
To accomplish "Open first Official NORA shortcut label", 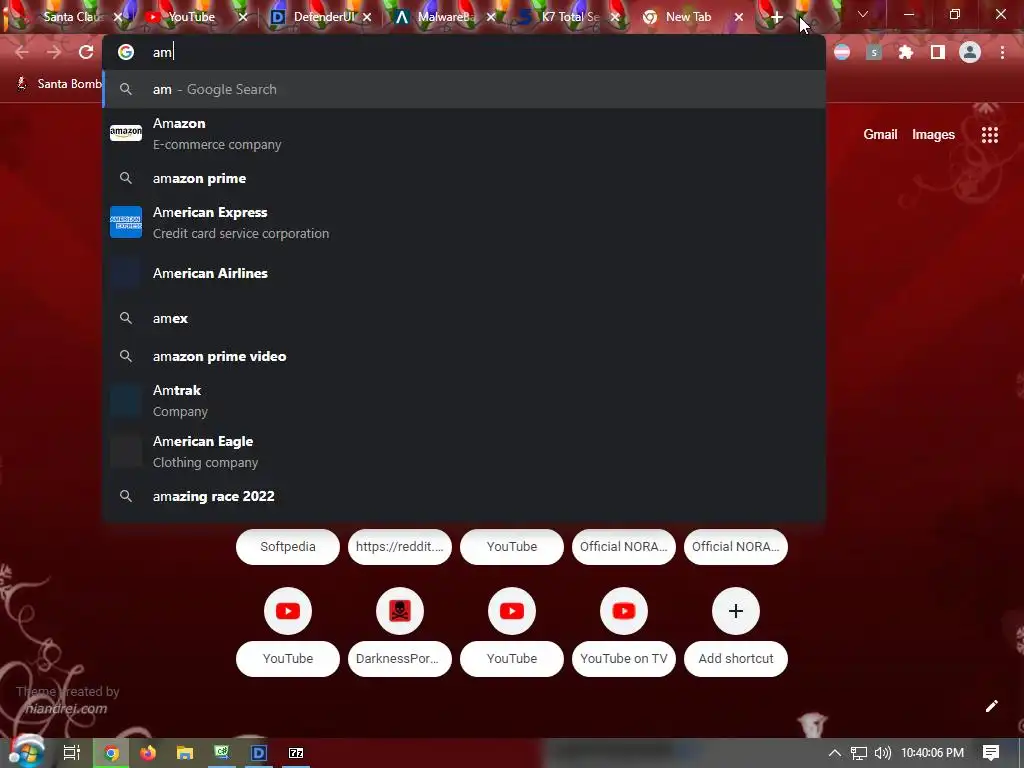I will point(624,547).
